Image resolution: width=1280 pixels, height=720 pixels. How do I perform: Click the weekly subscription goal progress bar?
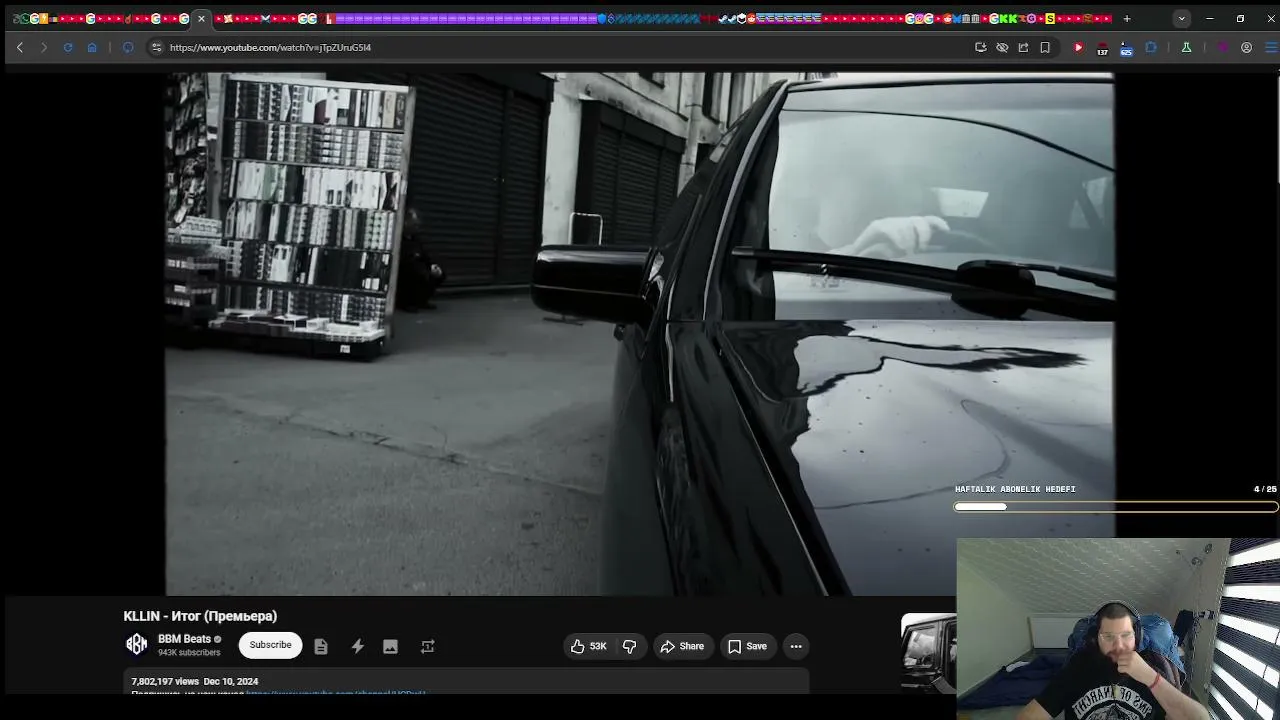1115,507
